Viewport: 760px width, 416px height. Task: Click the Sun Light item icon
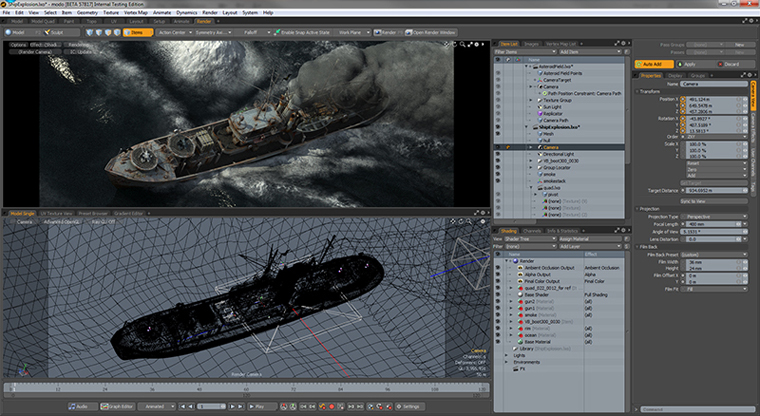click(538, 108)
